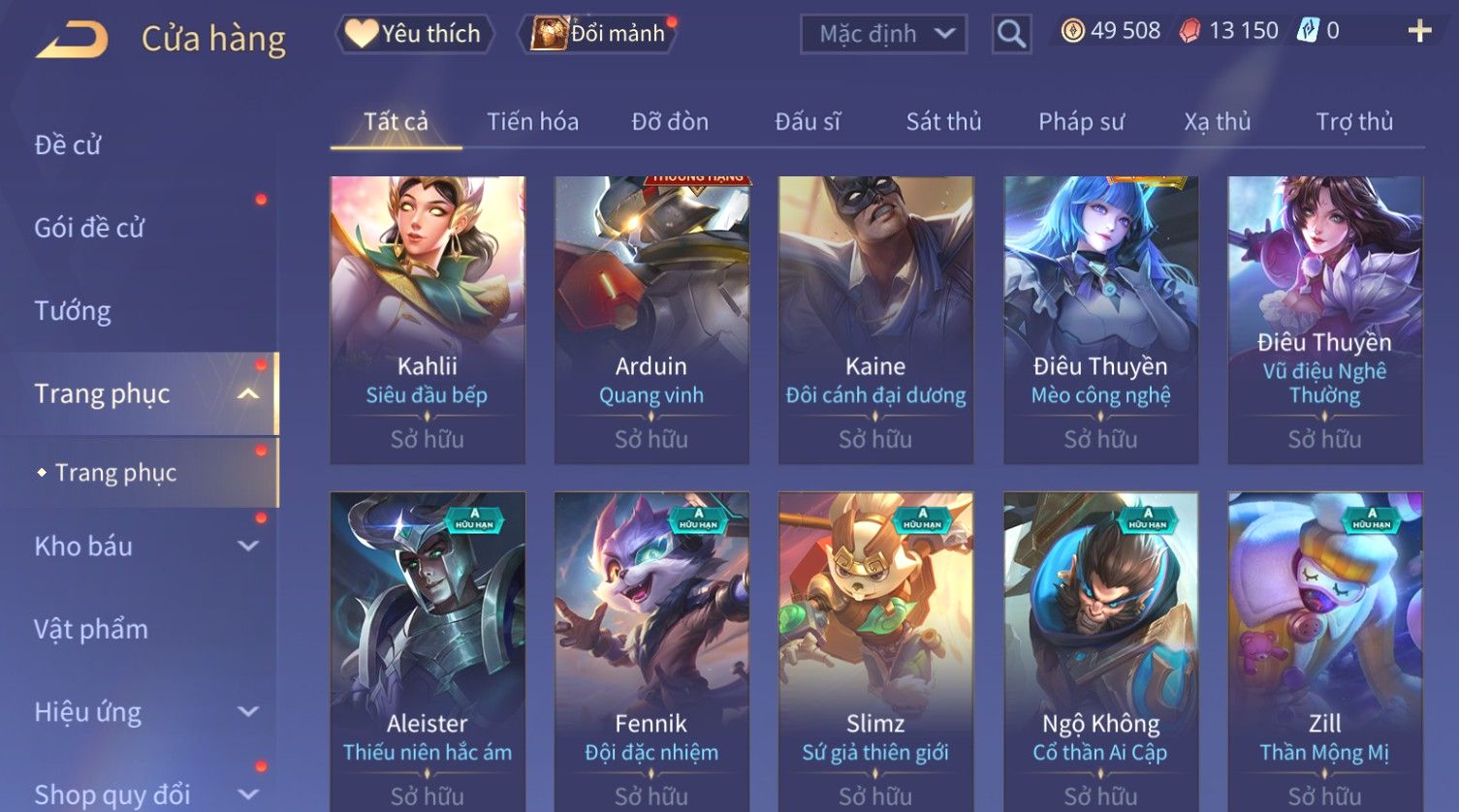Collapse the Trang phục sidebar section
This screenshot has height=812, width=1459.
248,393
